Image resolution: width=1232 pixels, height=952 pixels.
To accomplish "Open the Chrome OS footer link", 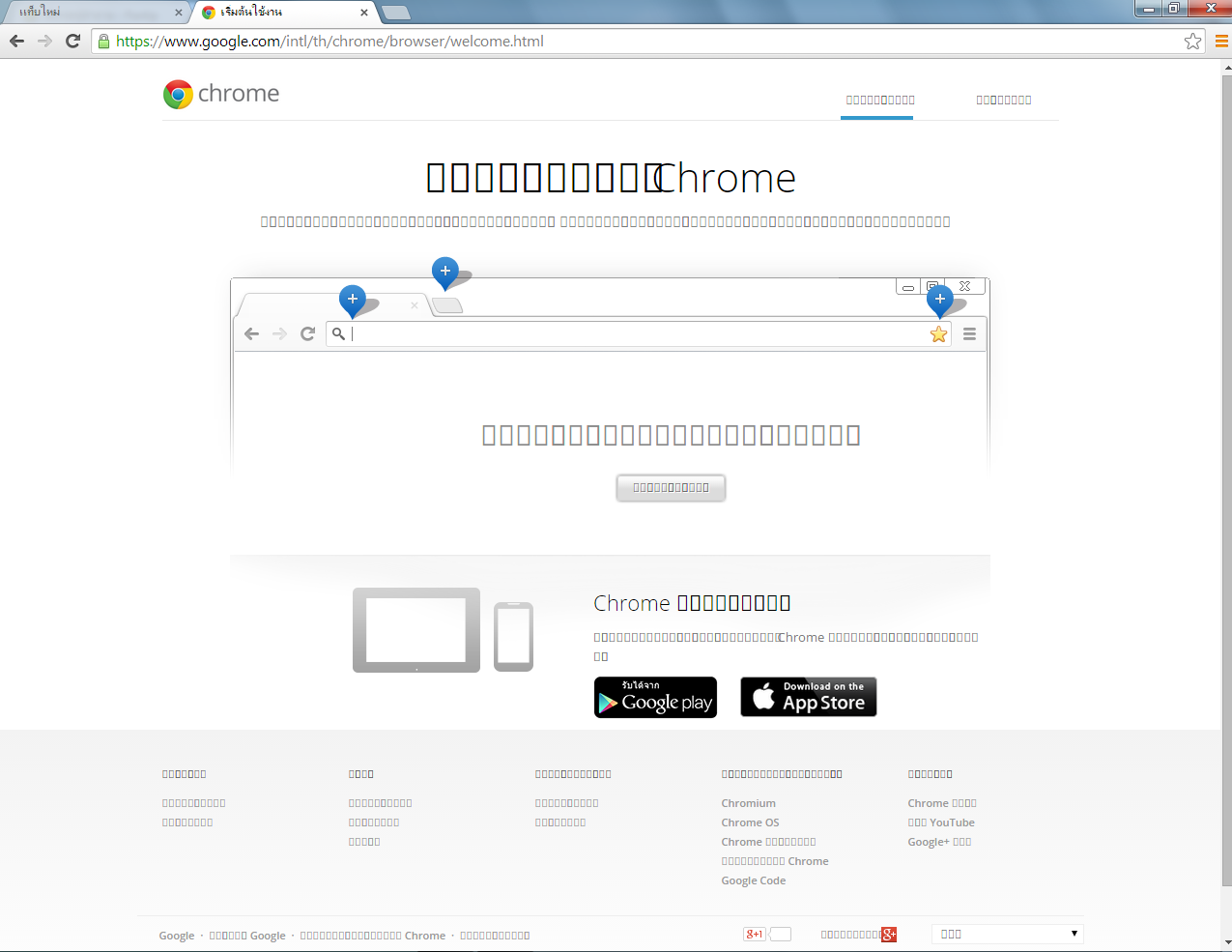I will pyautogui.click(x=750, y=822).
